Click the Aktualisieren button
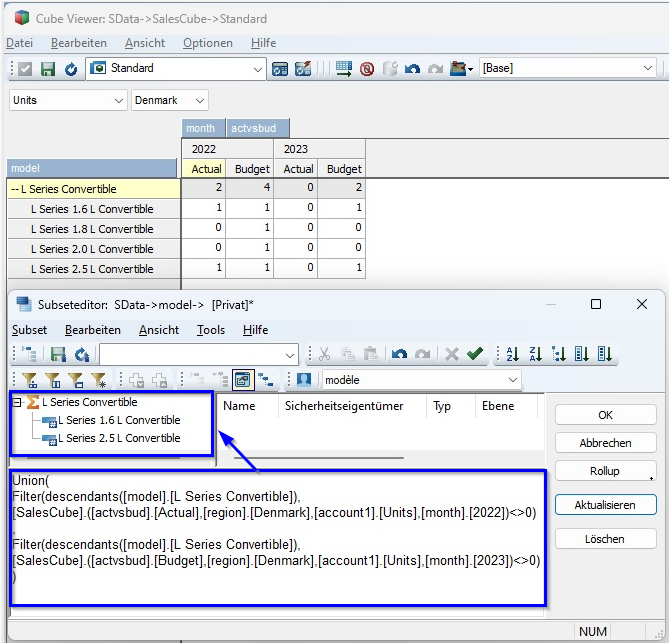This screenshot has height=643, width=669. 605,505
